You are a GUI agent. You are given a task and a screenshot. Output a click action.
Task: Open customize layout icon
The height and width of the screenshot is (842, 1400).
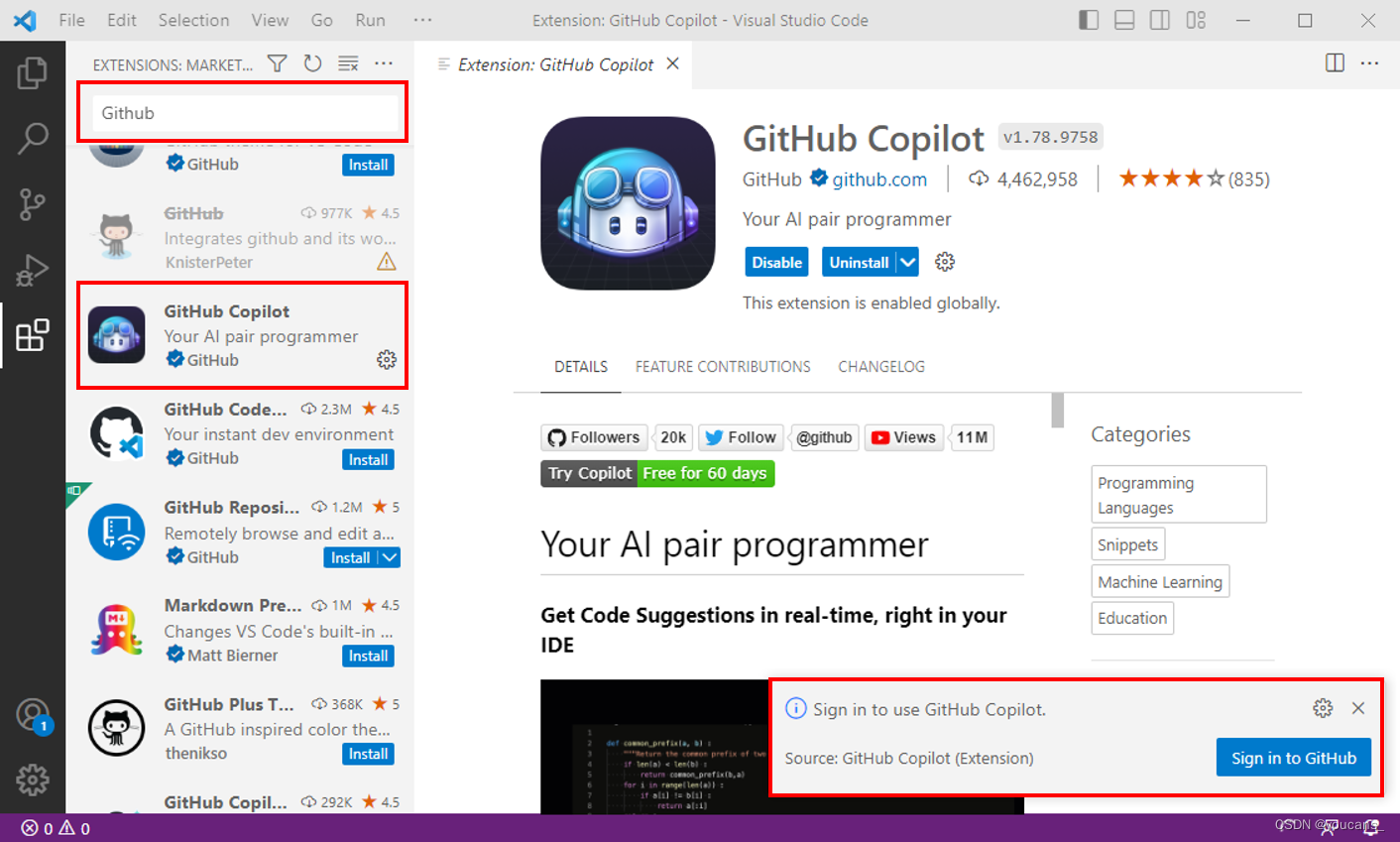click(x=1196, y=20)
